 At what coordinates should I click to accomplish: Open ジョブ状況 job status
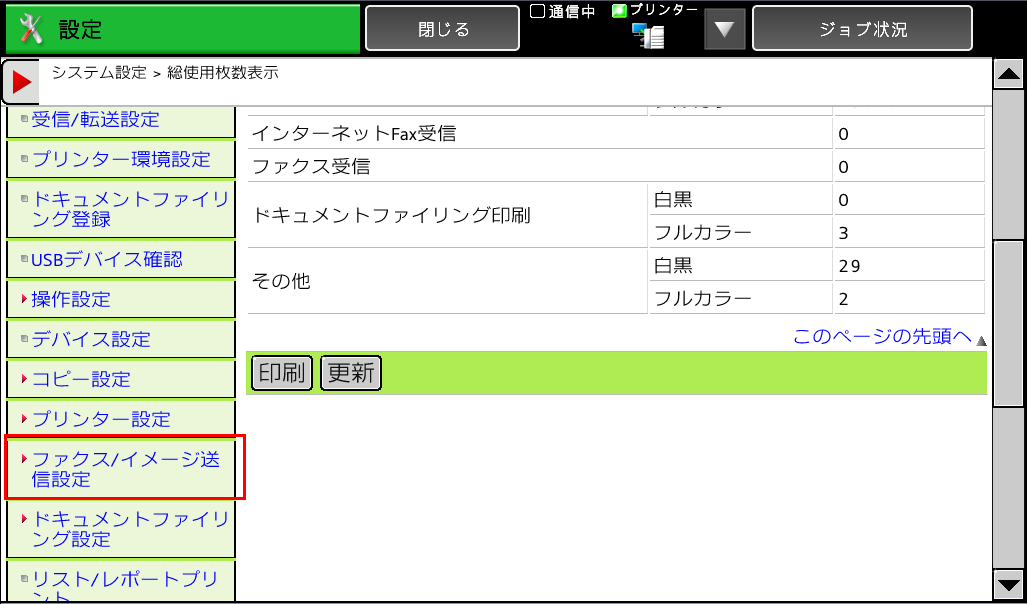pos(862,29)
